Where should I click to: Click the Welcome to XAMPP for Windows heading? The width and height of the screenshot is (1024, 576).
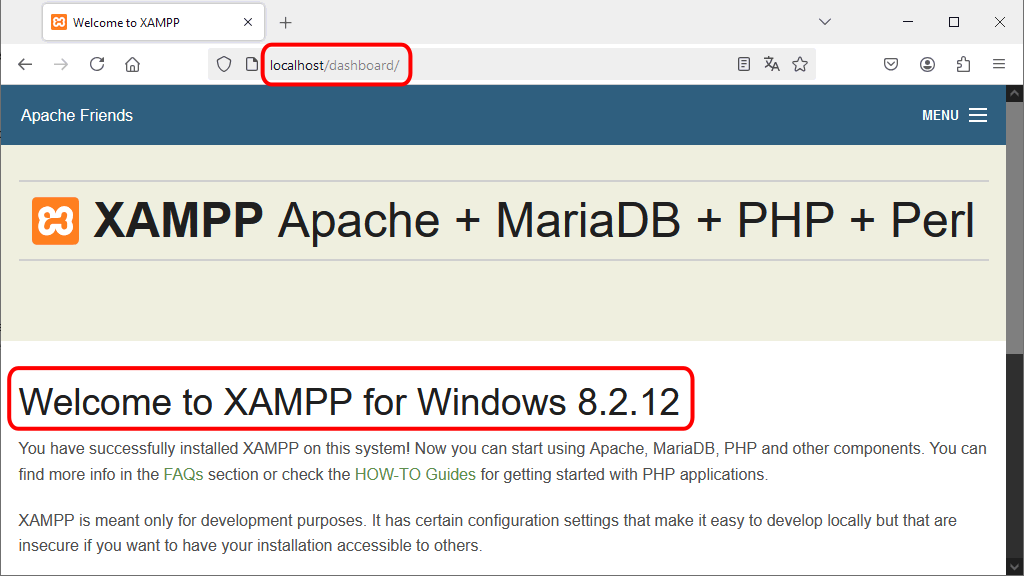(x=349, y=401)
